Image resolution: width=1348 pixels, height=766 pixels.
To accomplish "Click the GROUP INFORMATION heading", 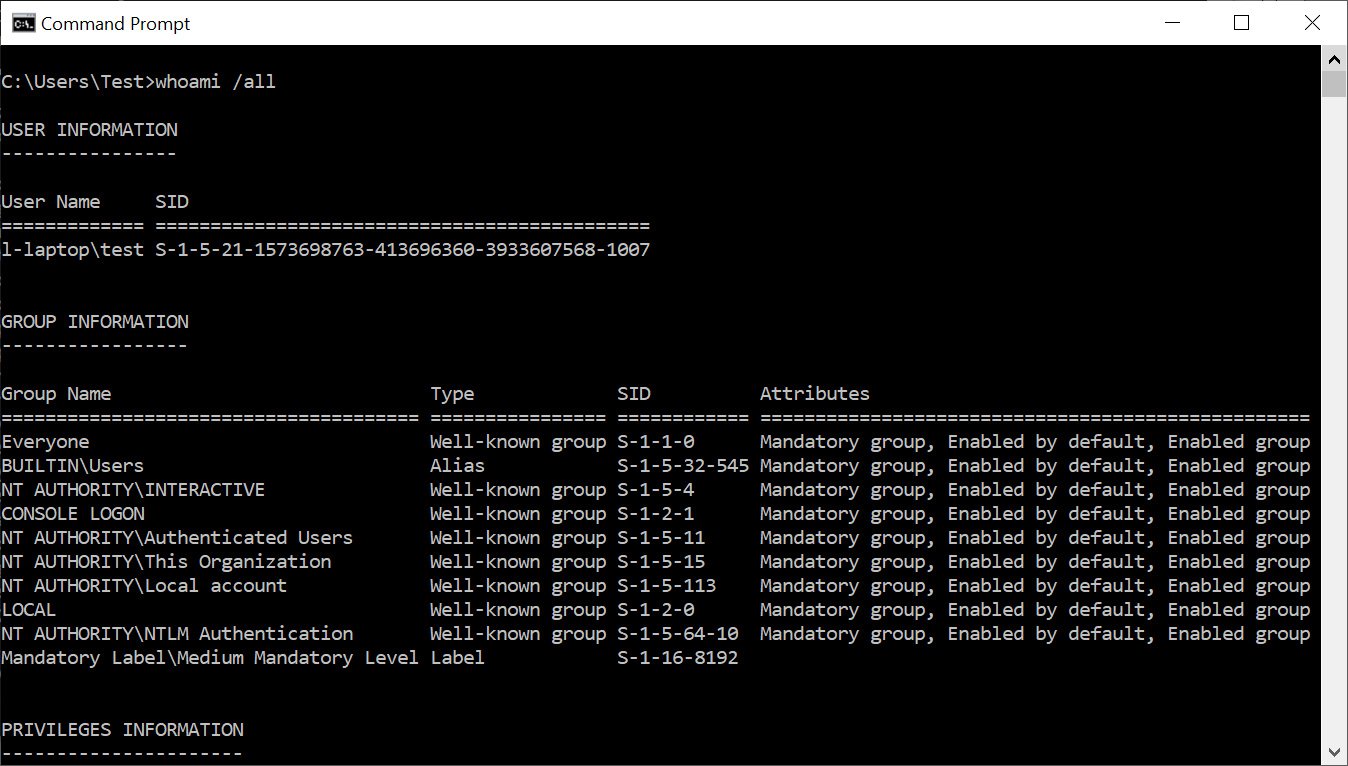I will tap(95, 321).
